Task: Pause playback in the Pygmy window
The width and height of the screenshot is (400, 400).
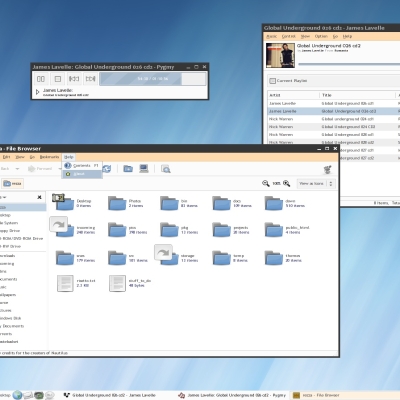Action: pos(41,79)
